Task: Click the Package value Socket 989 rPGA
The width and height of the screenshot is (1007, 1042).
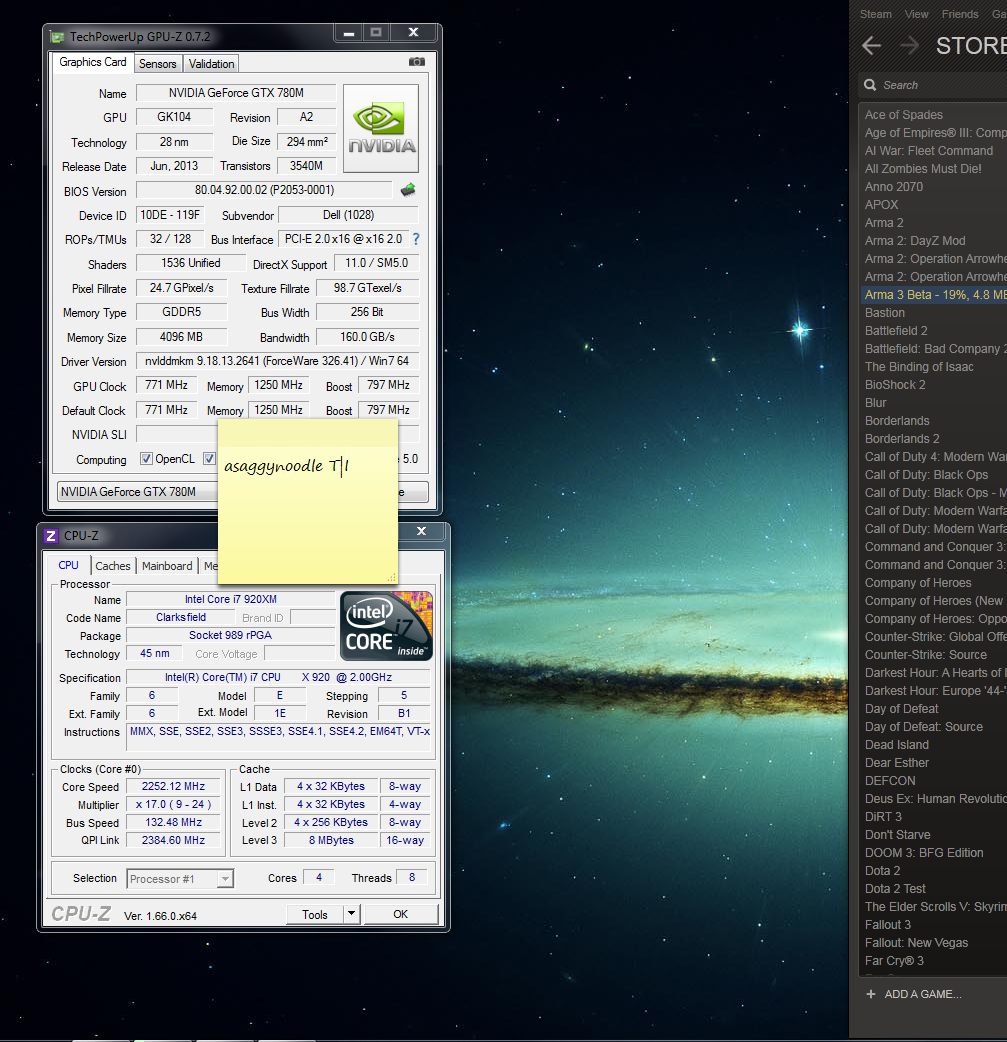Action: click(x=231, y=635)
